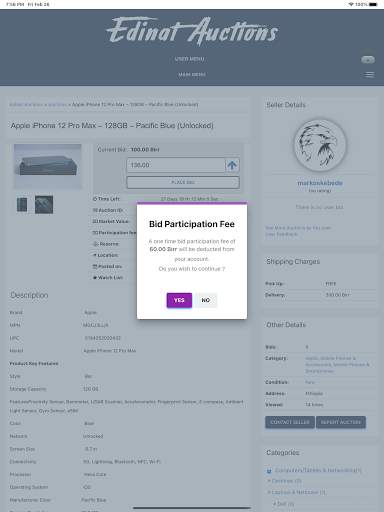Open the Desktops category link
Viewport: 384px width, 512px height.
(x=287, y=481)
